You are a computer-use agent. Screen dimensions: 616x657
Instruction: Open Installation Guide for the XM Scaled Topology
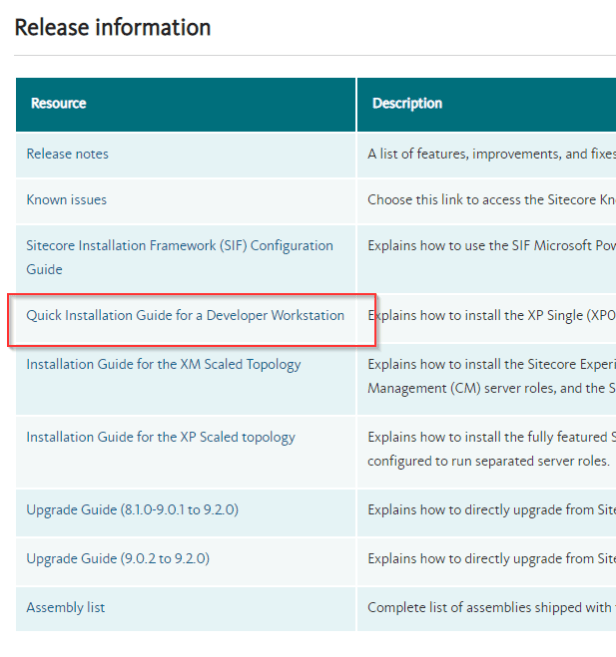163,365
